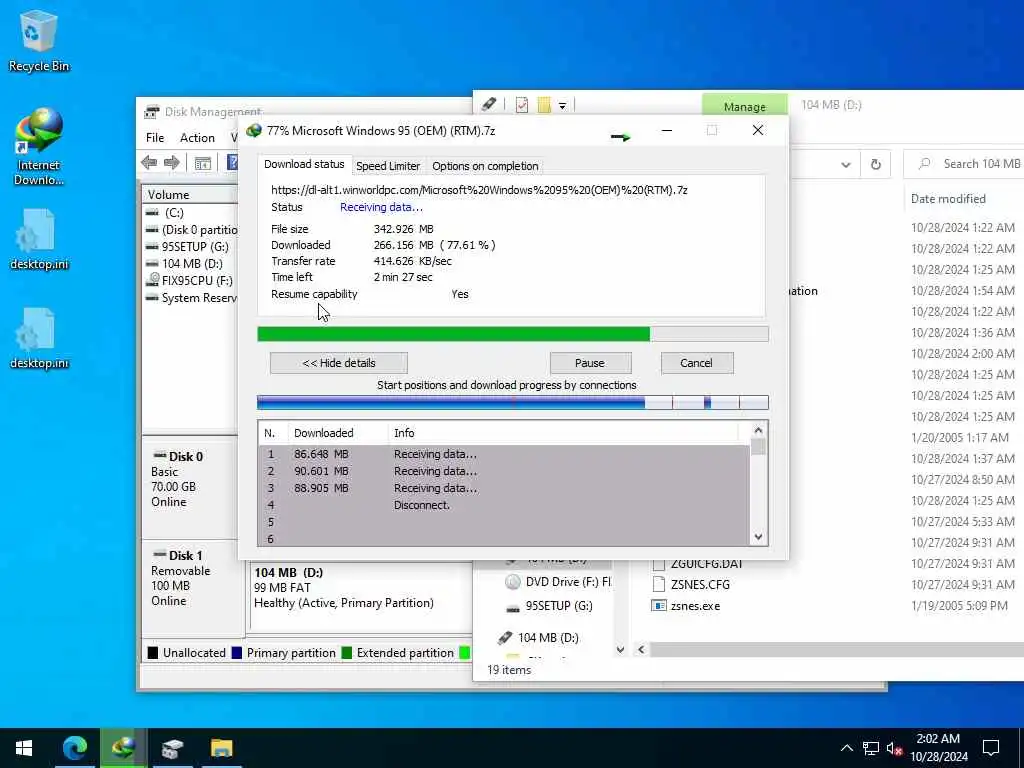Pause the Windows 95 download
1024x768 pixels.
[590, 363]
